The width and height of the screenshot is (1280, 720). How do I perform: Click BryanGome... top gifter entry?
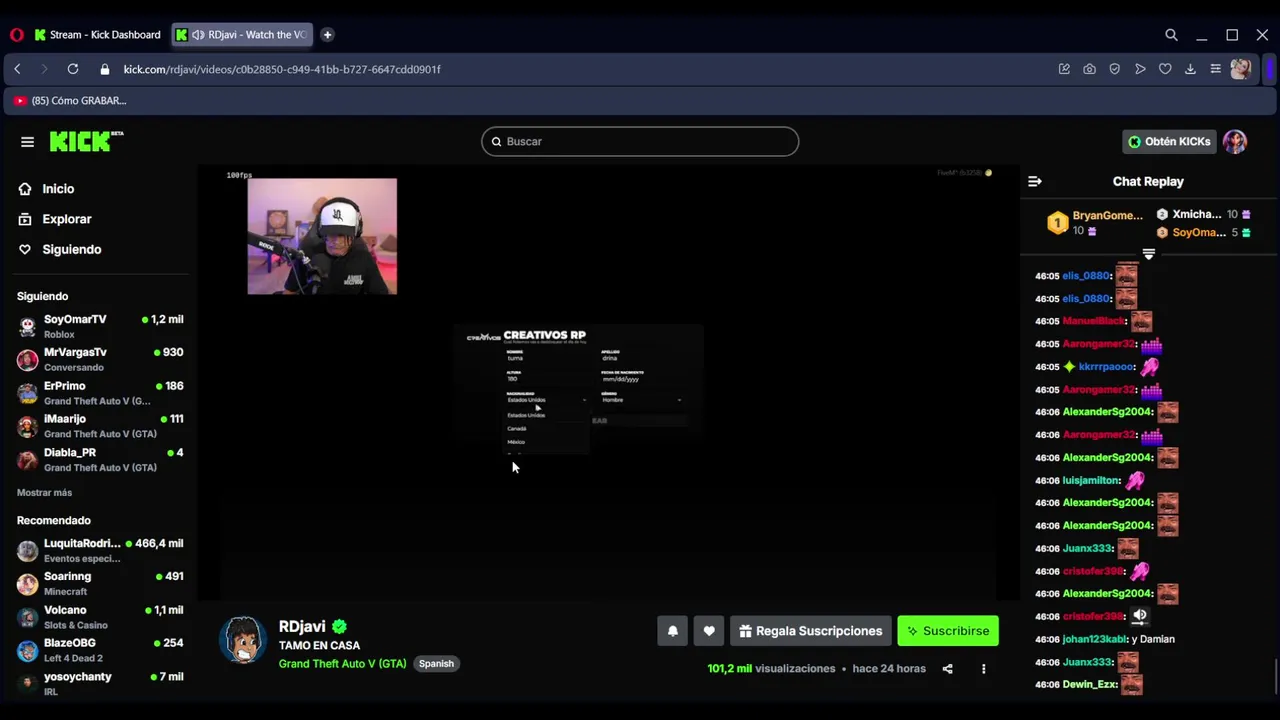click(1095, 223)
